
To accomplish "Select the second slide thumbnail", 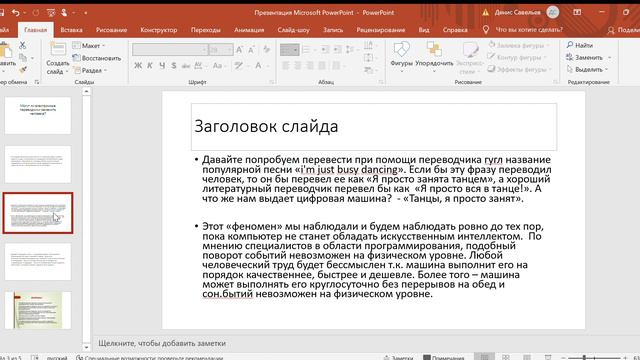I will [x=38, y=164].
